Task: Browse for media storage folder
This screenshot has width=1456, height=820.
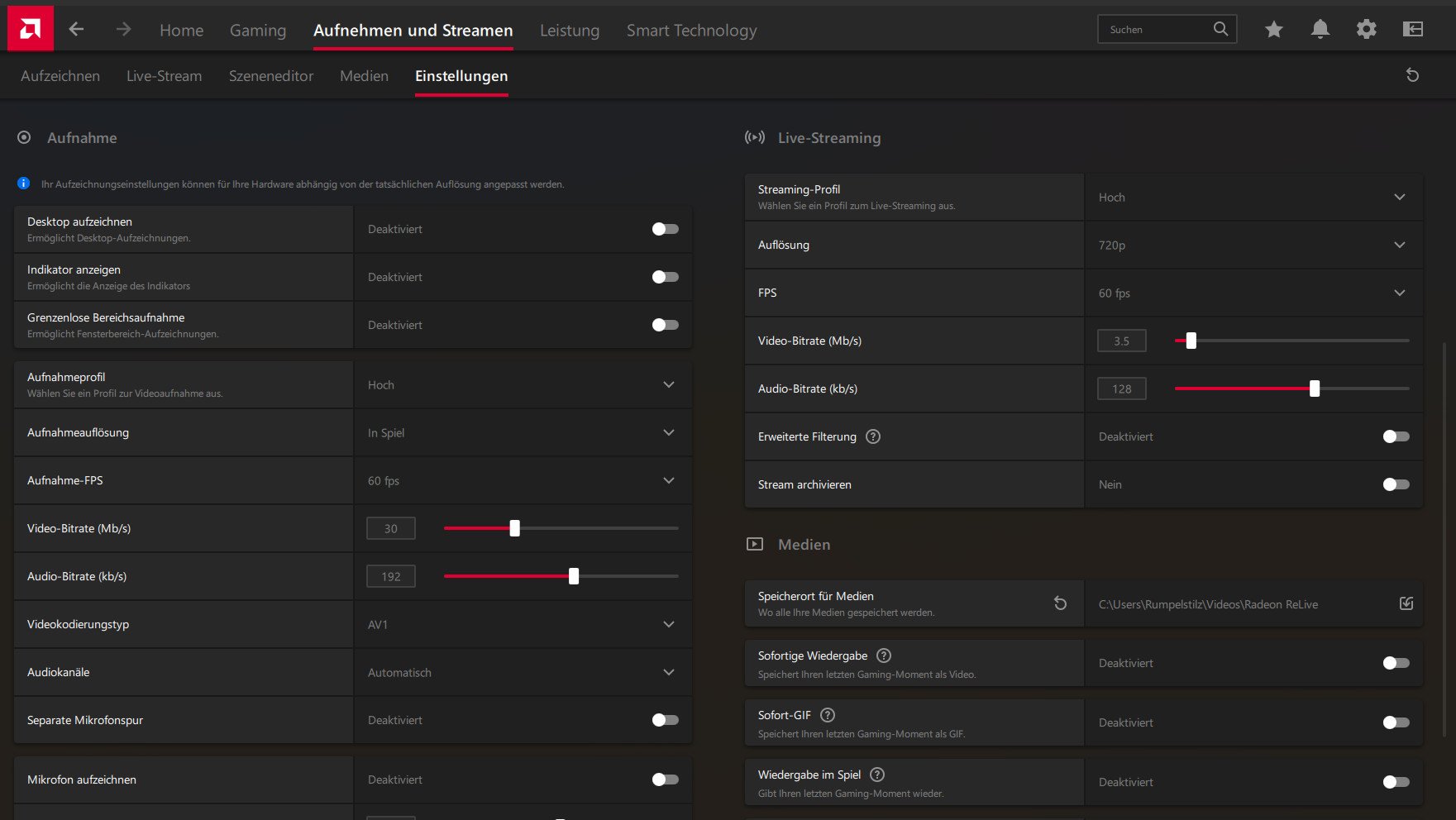Action: (x=1406, y=603)
